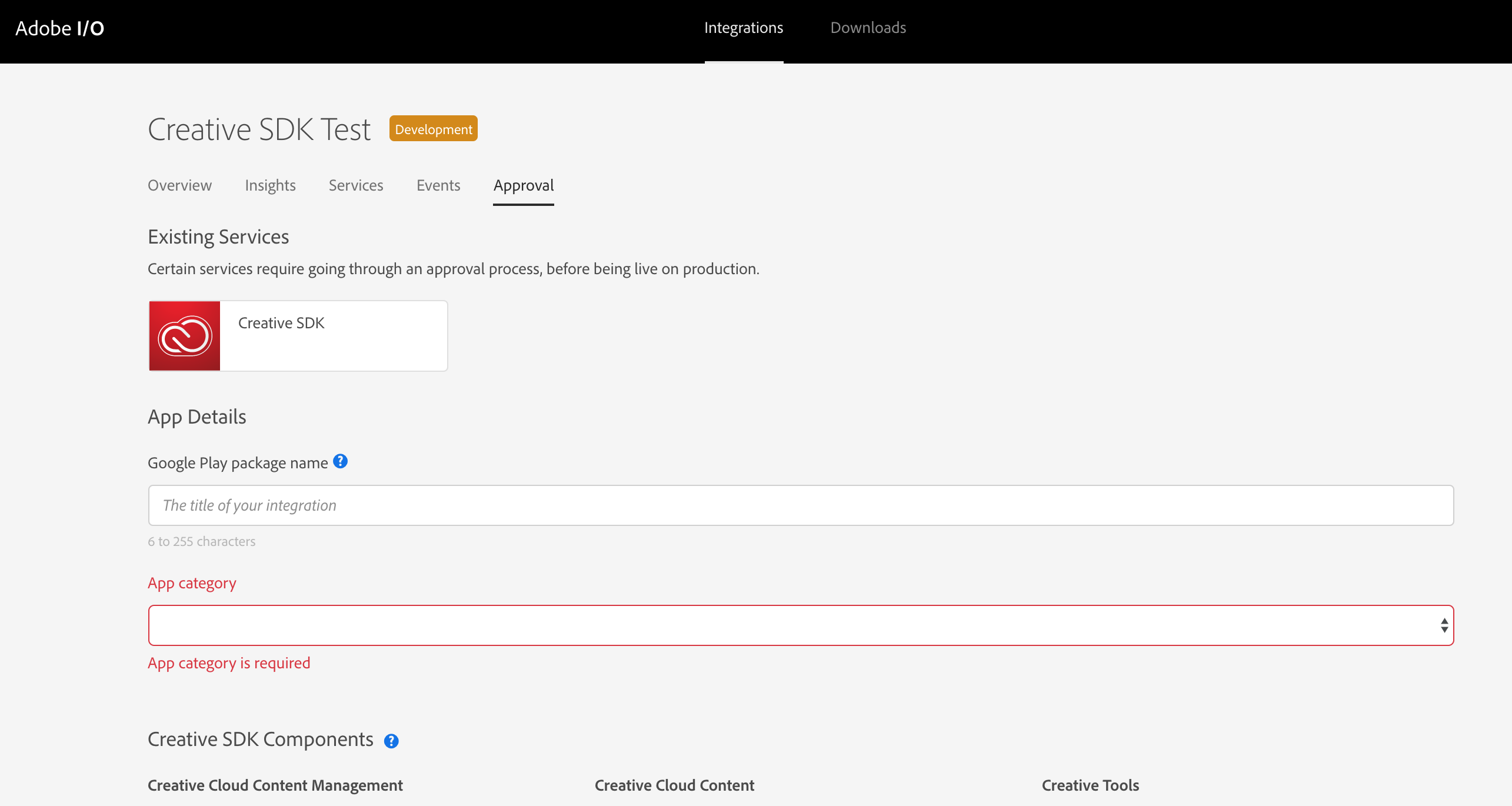Click the Adobe I/O logo
This screenshot has width=1512, height=806.
click(x=59, y=28)
